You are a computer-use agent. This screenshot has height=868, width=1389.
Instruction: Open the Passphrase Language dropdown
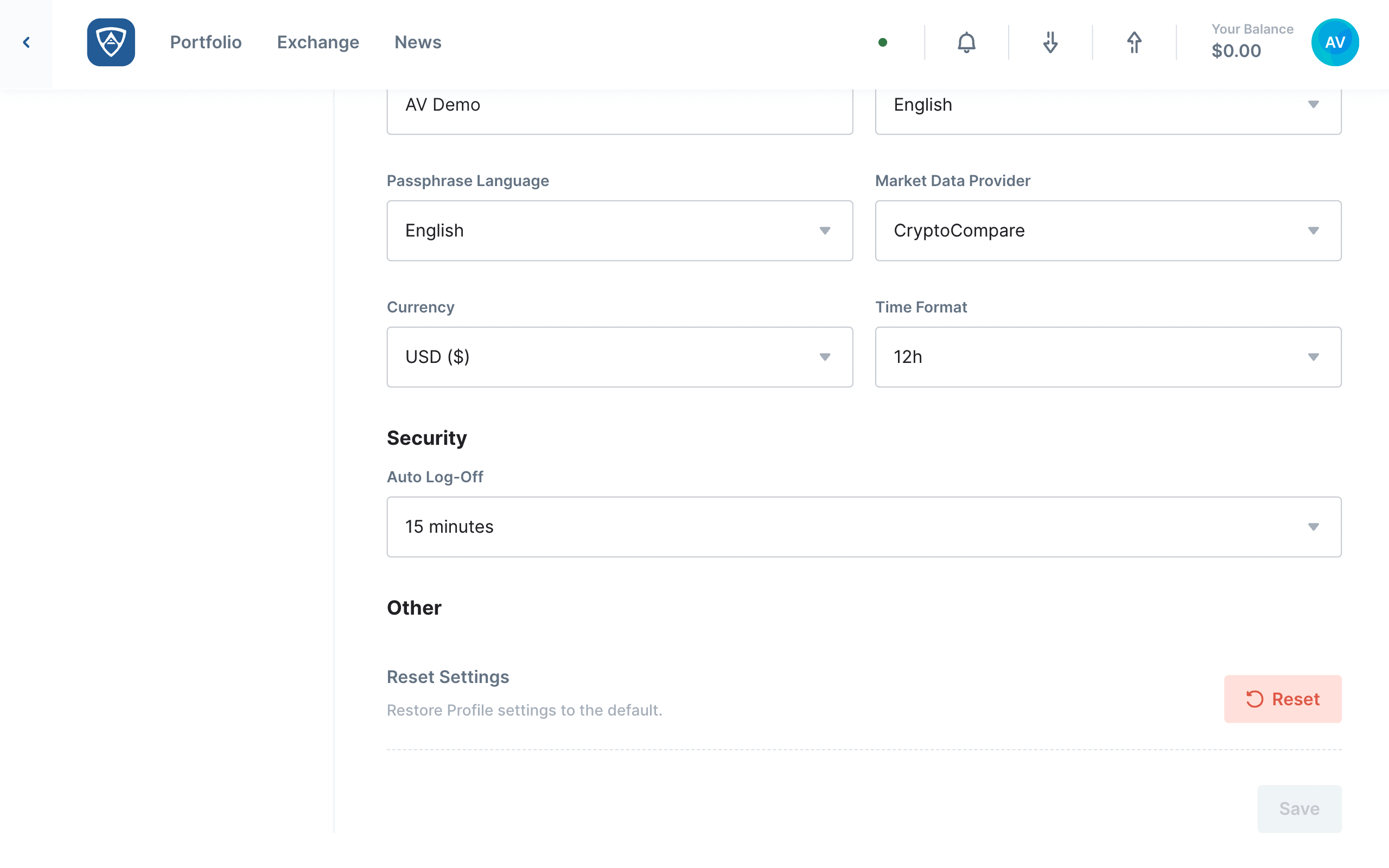click(620, 231)
